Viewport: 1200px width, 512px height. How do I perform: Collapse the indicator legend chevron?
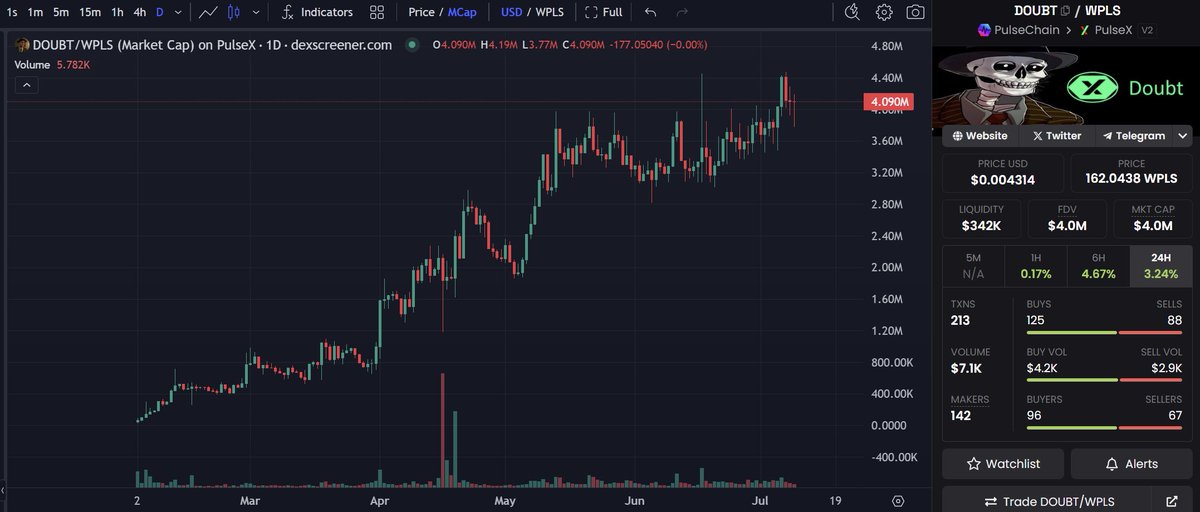coord(27,86)
